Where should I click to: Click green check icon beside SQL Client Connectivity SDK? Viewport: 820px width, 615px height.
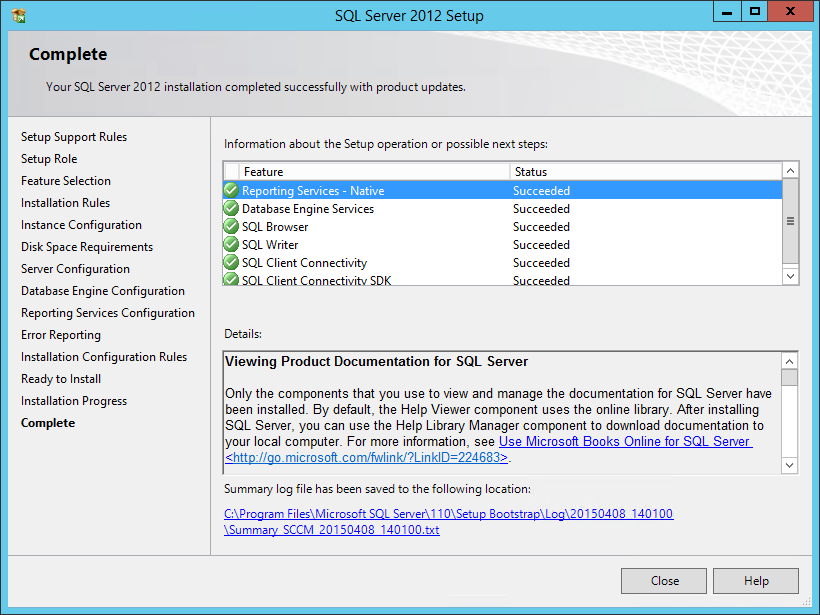[231, 279]
